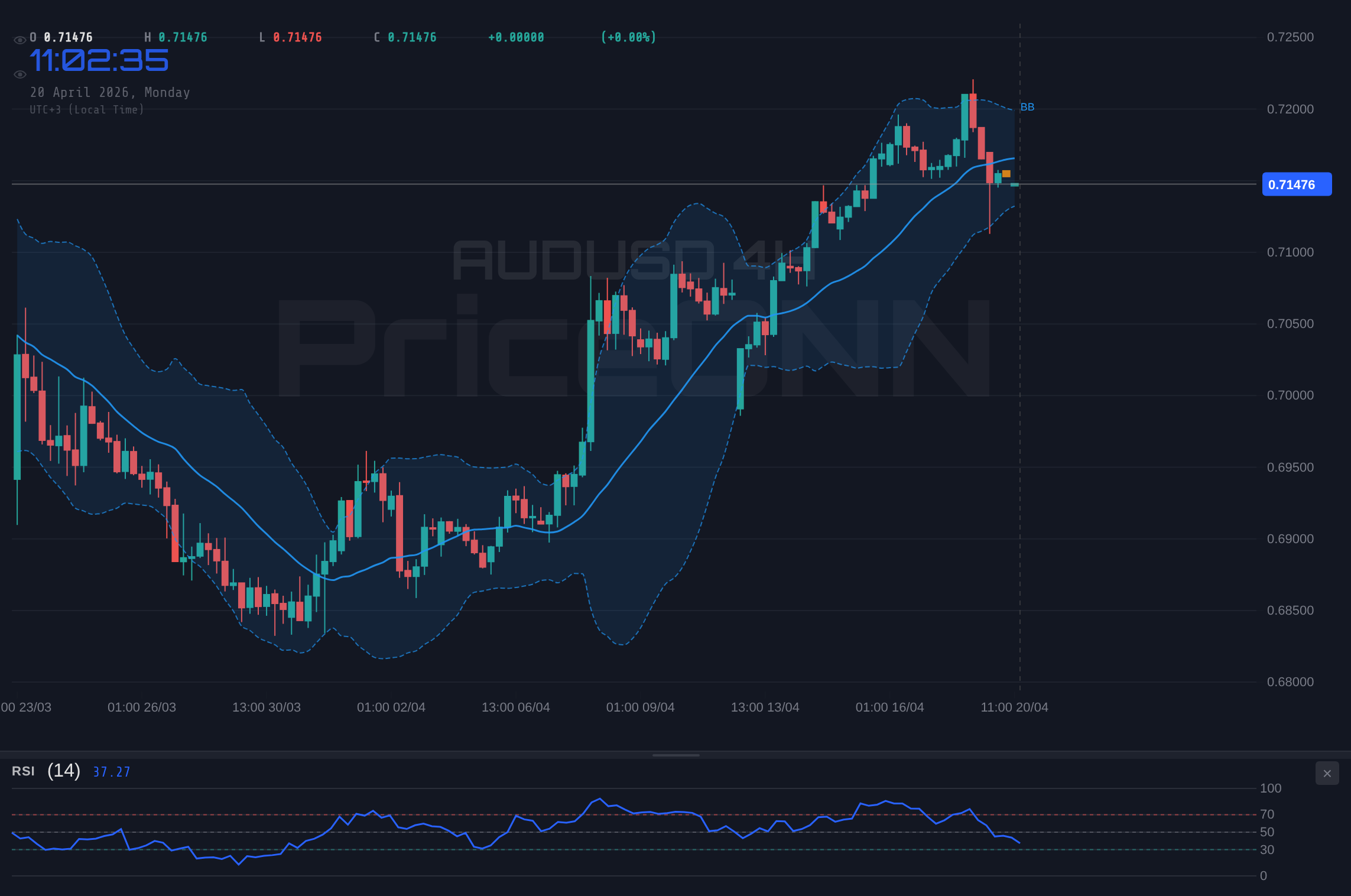Click the orange marker near the last candle
The height and width of the screenshot is (896, 1351).
[1006, 174]
